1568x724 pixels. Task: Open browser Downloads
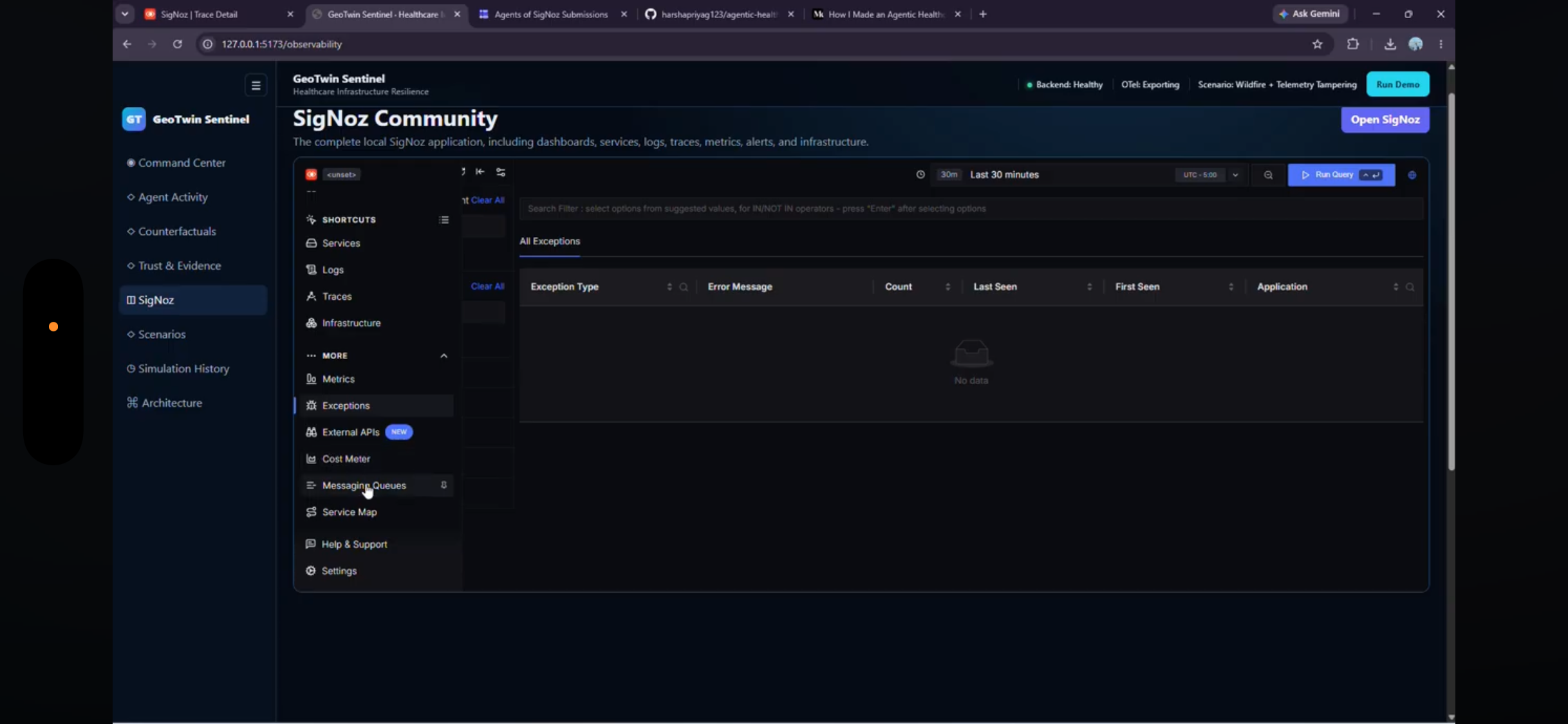[1390, 44]
